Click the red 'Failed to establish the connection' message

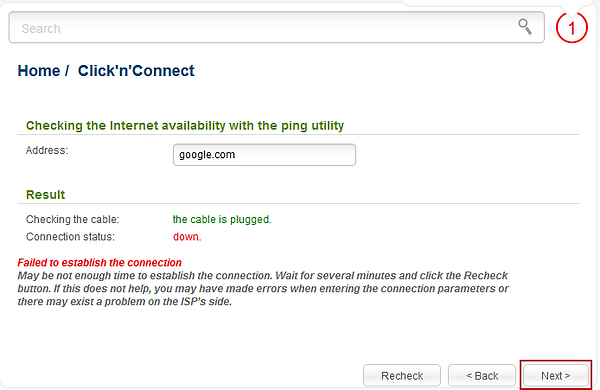[99, 263]
